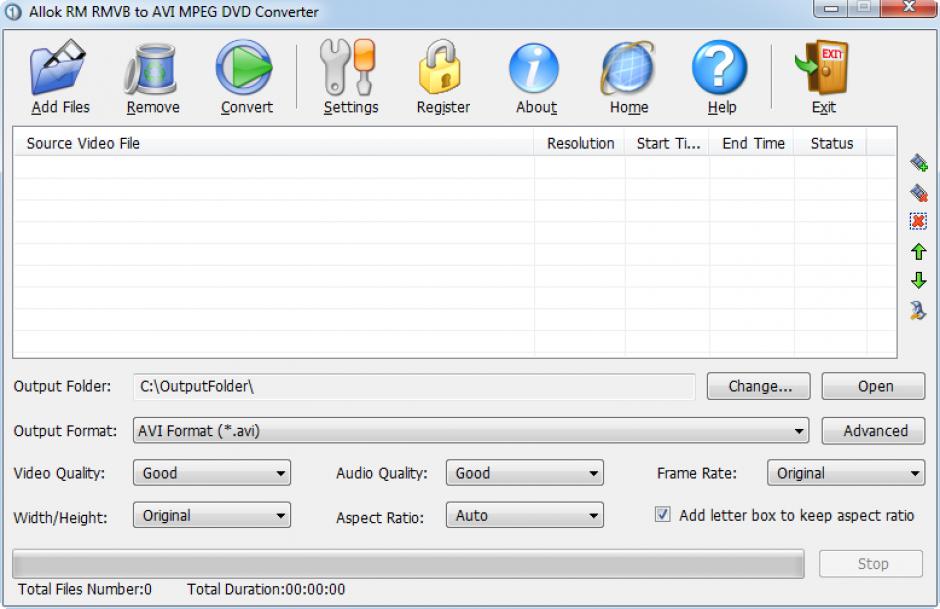Open the Width/Height dropdown

(x=212, y=515)
